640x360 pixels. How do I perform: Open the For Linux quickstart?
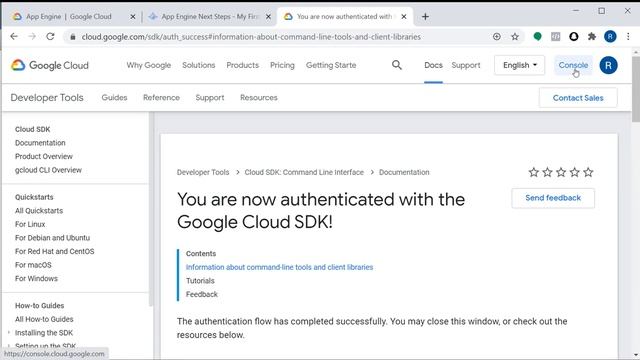30,224
